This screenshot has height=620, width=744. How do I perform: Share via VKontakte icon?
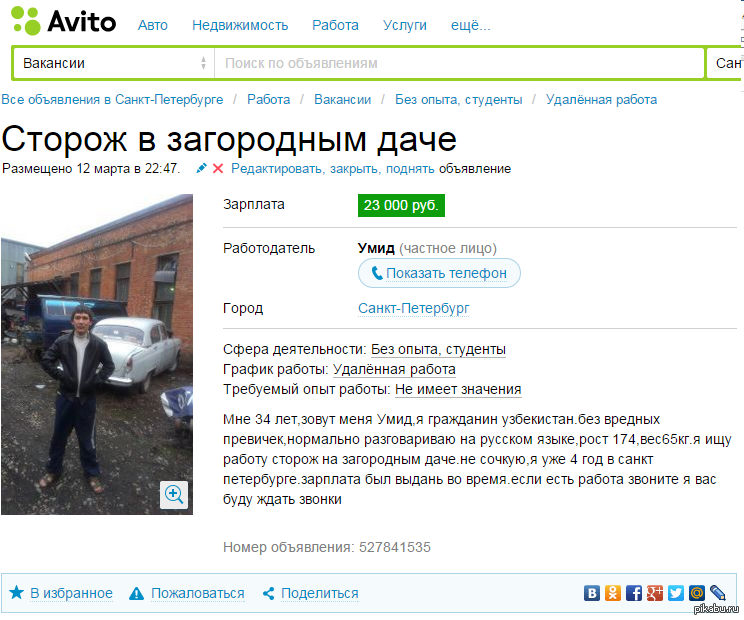(591, 593)
